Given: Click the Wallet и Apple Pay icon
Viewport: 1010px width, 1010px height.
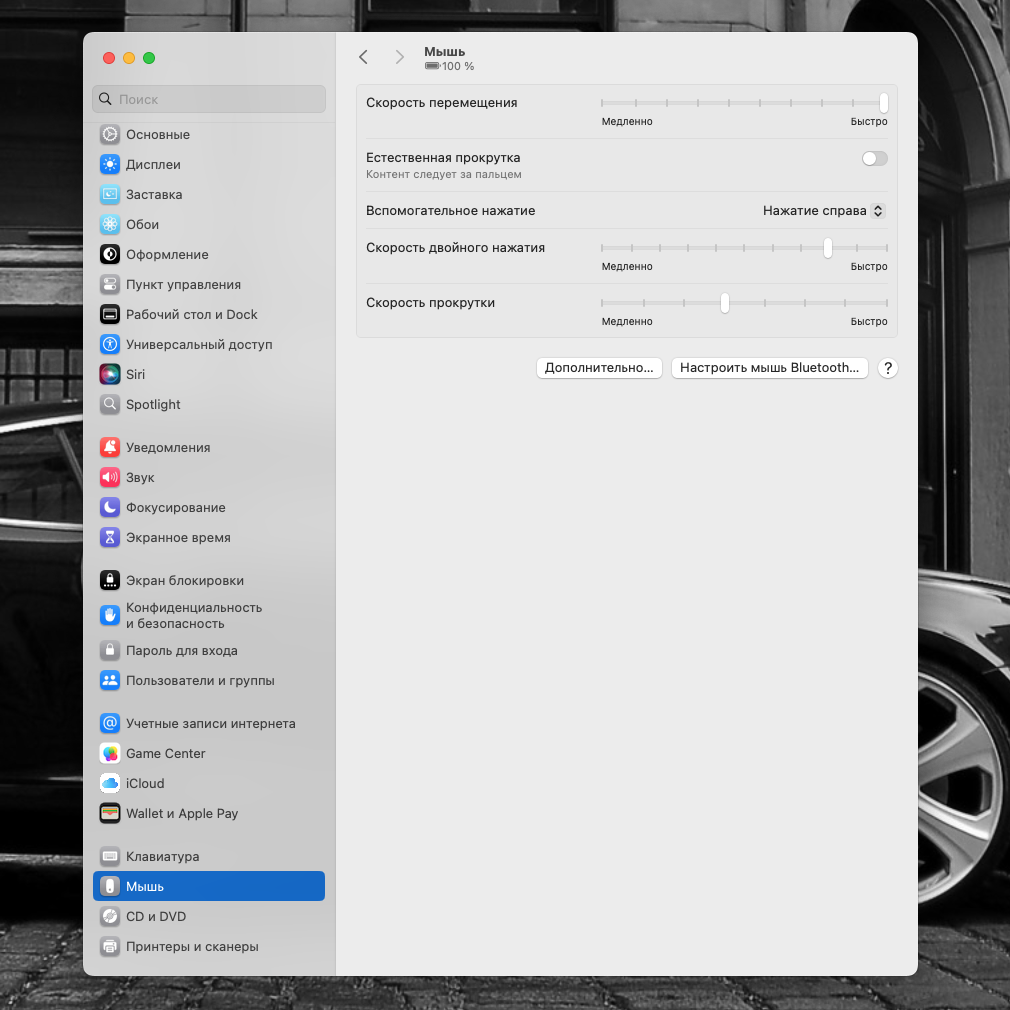Looking at the screenshot, I should pos(110,814).
